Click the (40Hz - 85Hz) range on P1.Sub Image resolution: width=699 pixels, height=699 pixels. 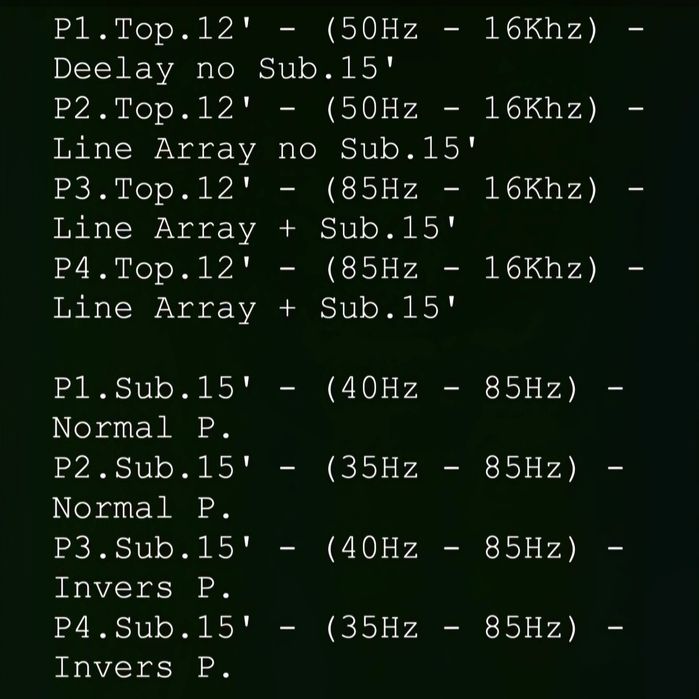(451, 388)
